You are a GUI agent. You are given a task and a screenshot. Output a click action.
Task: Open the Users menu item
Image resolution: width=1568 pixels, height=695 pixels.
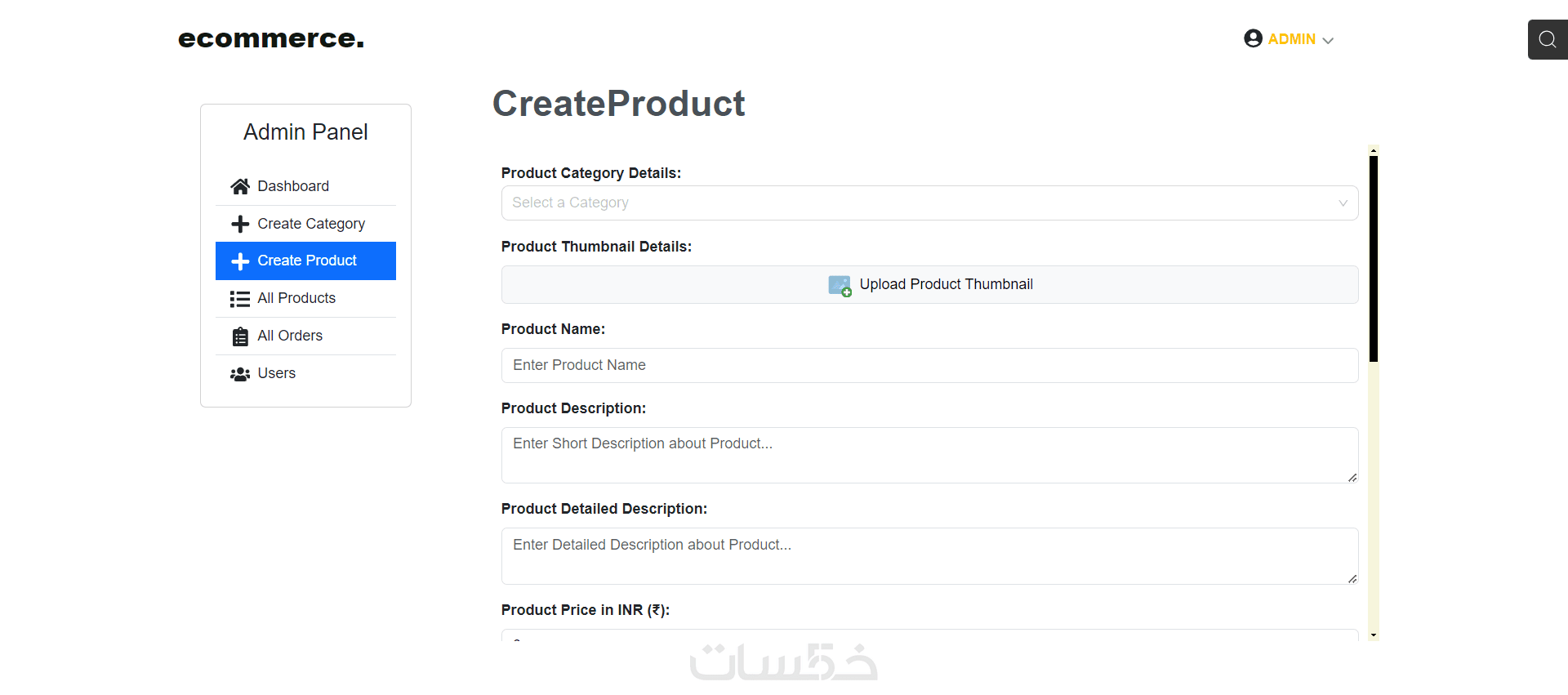[277, 373]
